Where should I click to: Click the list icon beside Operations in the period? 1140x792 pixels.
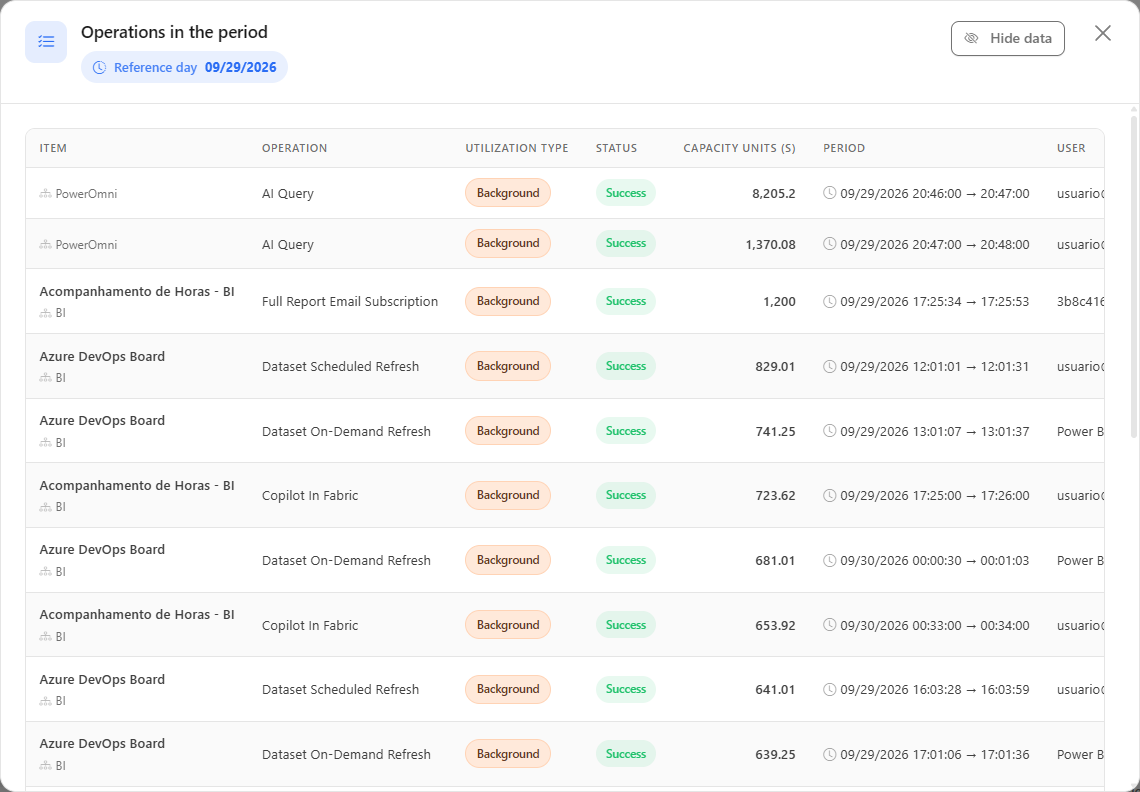pyautogui.click(x=46, y=41)
